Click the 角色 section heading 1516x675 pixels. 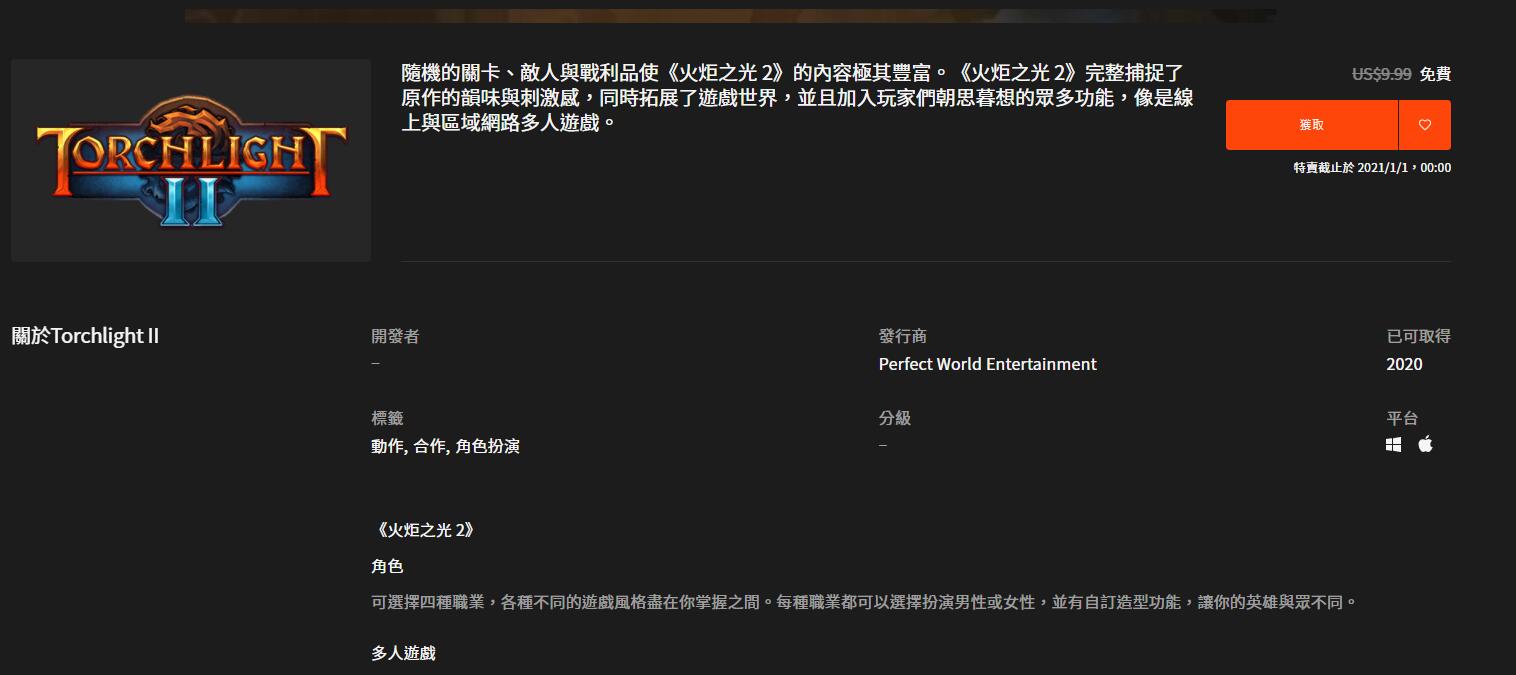click(x=387, y=567)
